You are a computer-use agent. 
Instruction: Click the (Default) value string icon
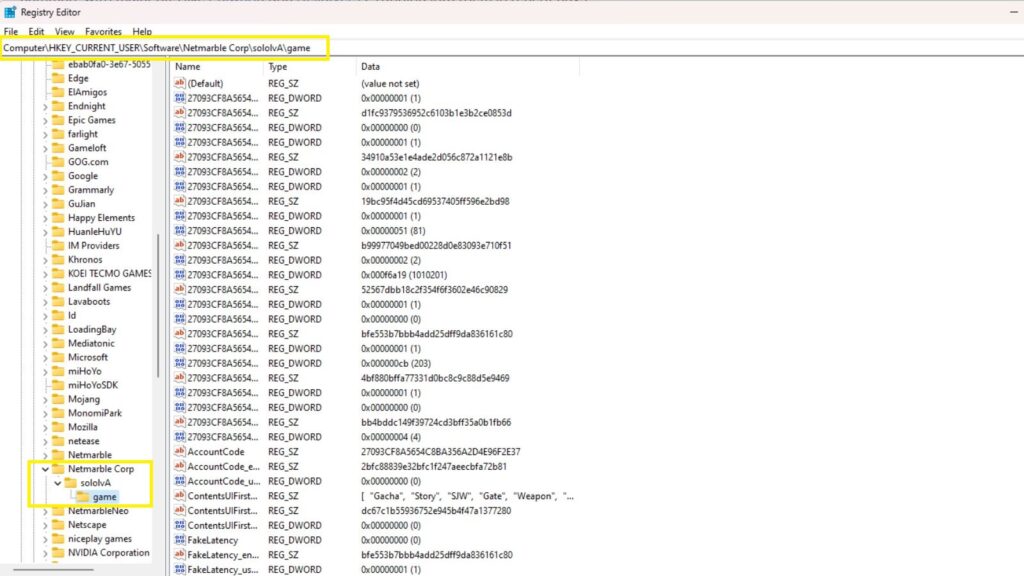180,83
